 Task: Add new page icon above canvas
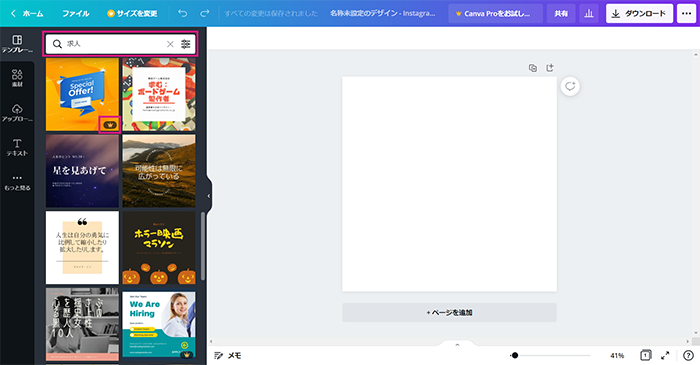click(550, 67)
